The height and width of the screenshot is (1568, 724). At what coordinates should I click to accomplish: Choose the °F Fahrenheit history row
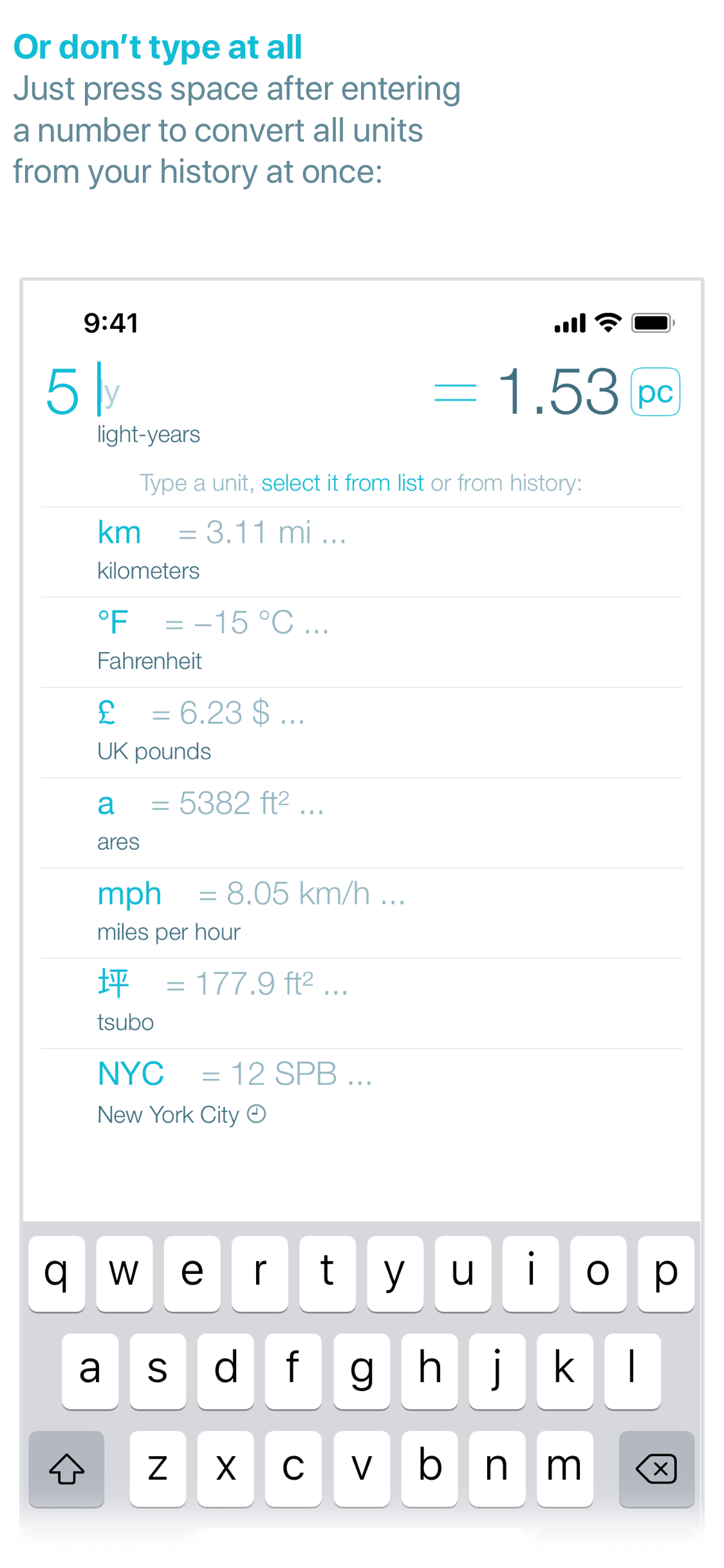pos(362,642)
